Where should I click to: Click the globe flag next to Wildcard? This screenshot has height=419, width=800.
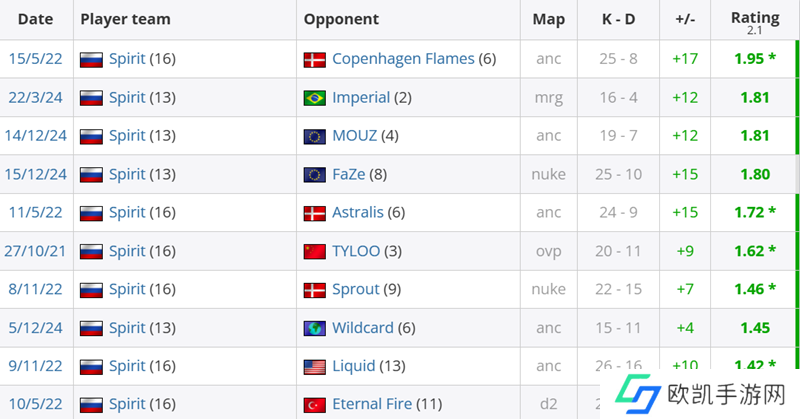click(315, 328)
